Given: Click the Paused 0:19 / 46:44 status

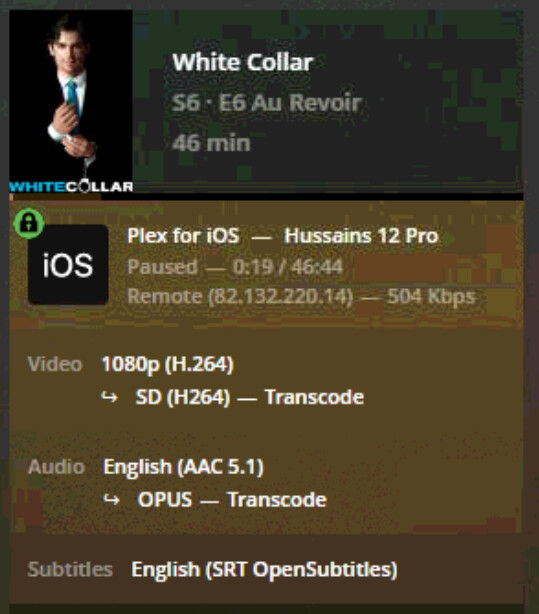Looking at the screenshot, I should point(235,267).
